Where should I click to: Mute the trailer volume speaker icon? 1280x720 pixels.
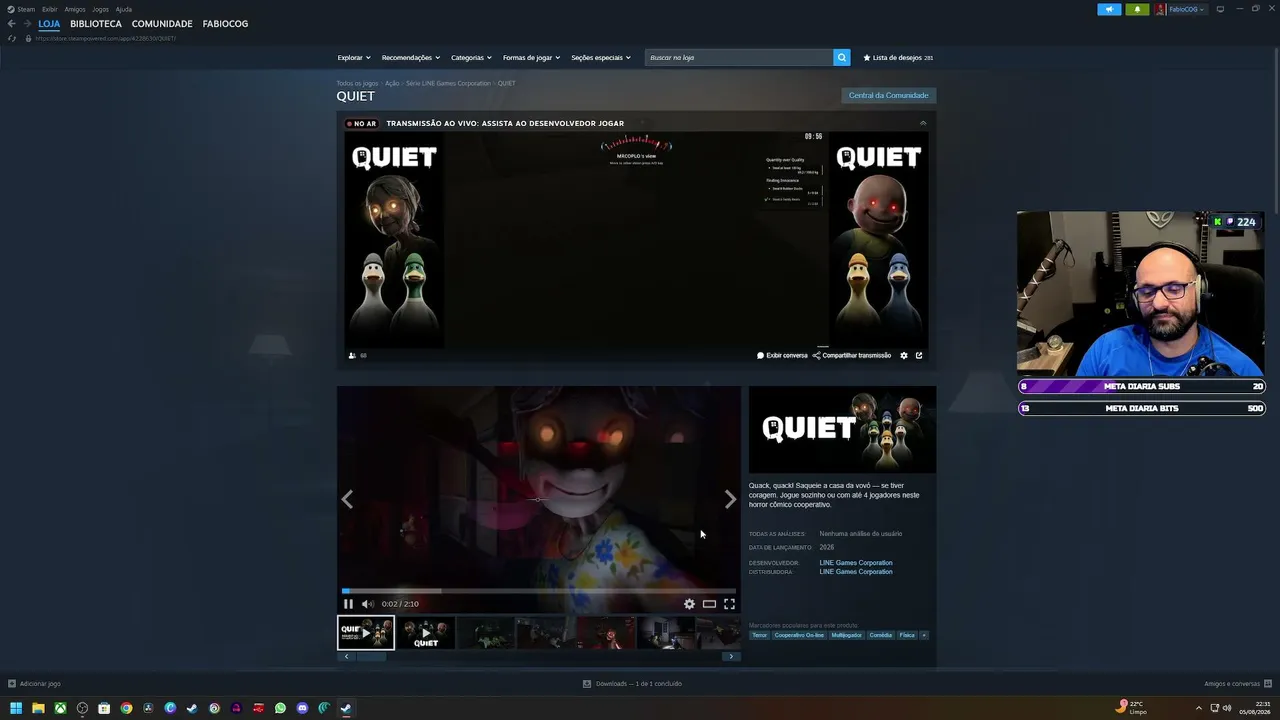(367, 604)
